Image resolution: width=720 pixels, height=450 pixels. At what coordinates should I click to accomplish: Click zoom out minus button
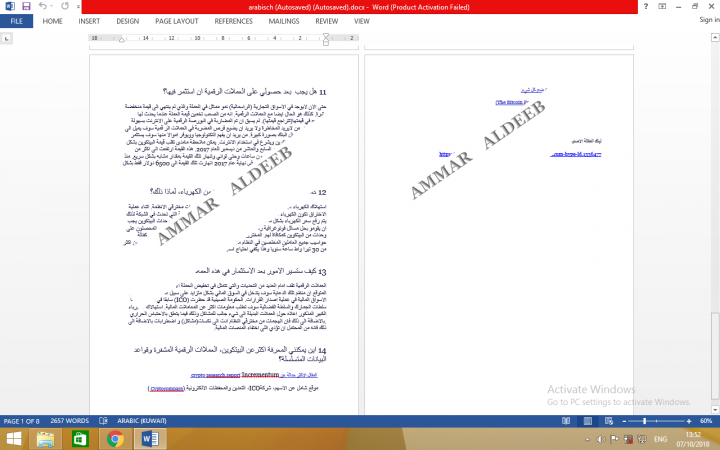point(624,421)
